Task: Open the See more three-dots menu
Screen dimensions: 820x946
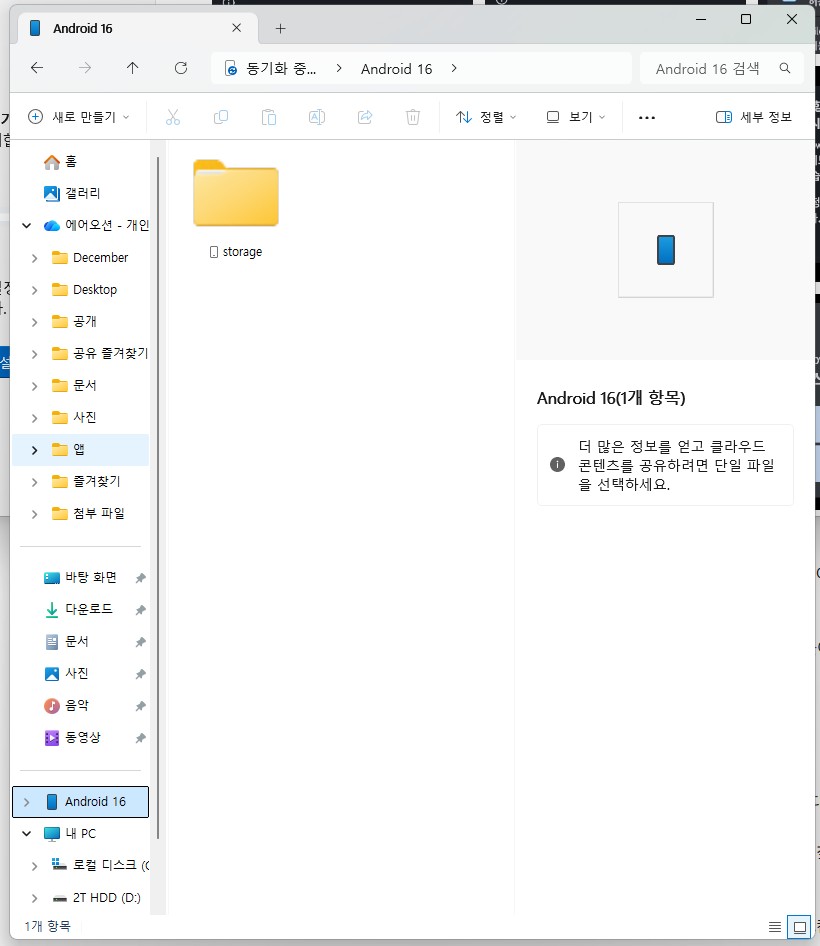Action: [x=647, y=118]
